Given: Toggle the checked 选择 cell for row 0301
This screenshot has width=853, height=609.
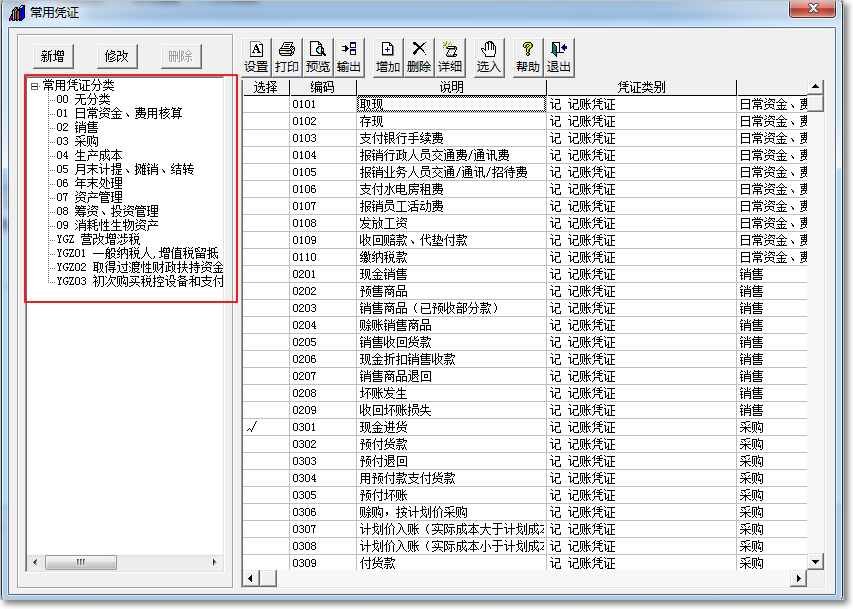Looking at the screenshot, I should (265, 427).
